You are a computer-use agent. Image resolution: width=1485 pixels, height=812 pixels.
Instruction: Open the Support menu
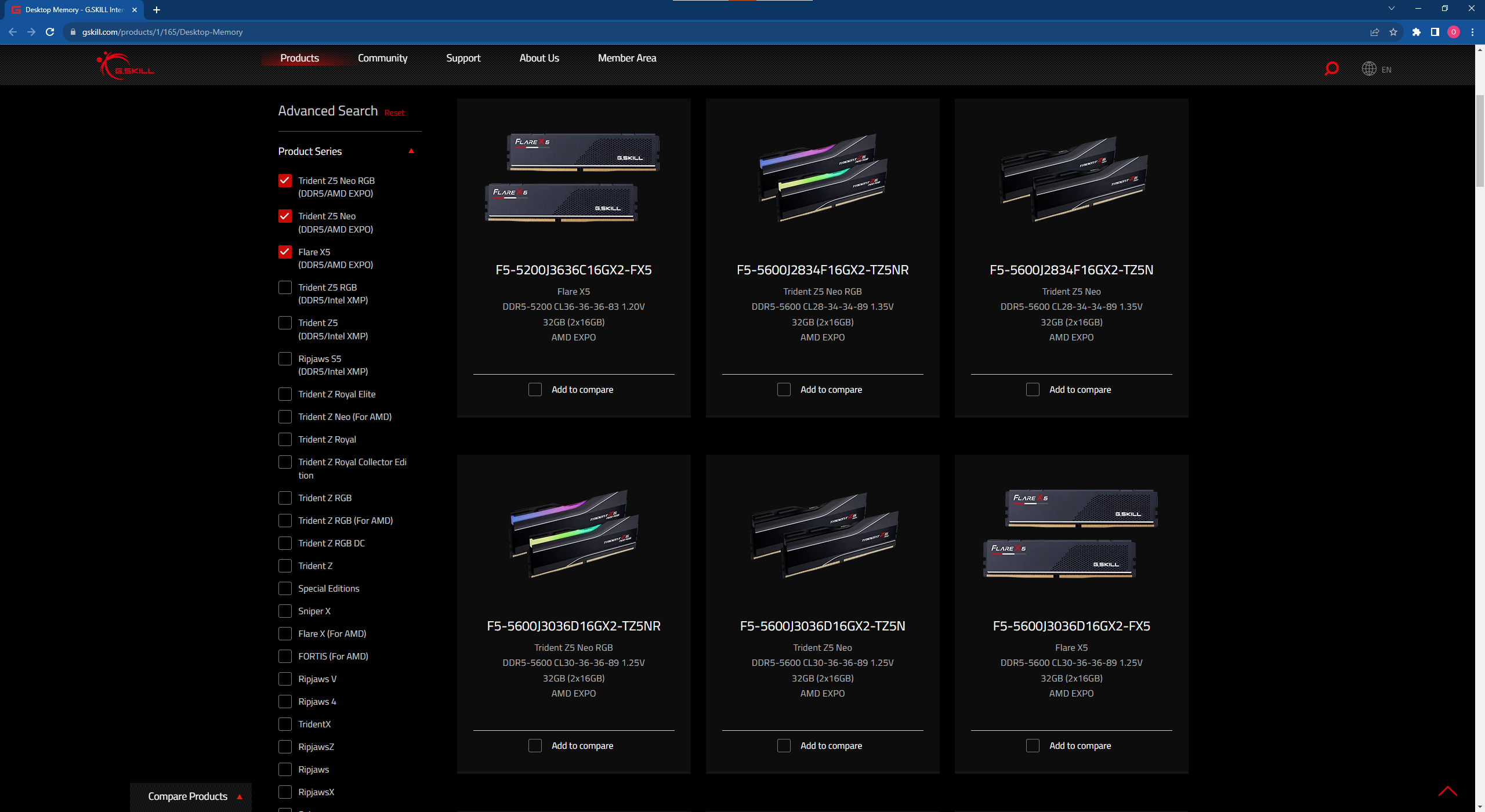click(463, 58)
